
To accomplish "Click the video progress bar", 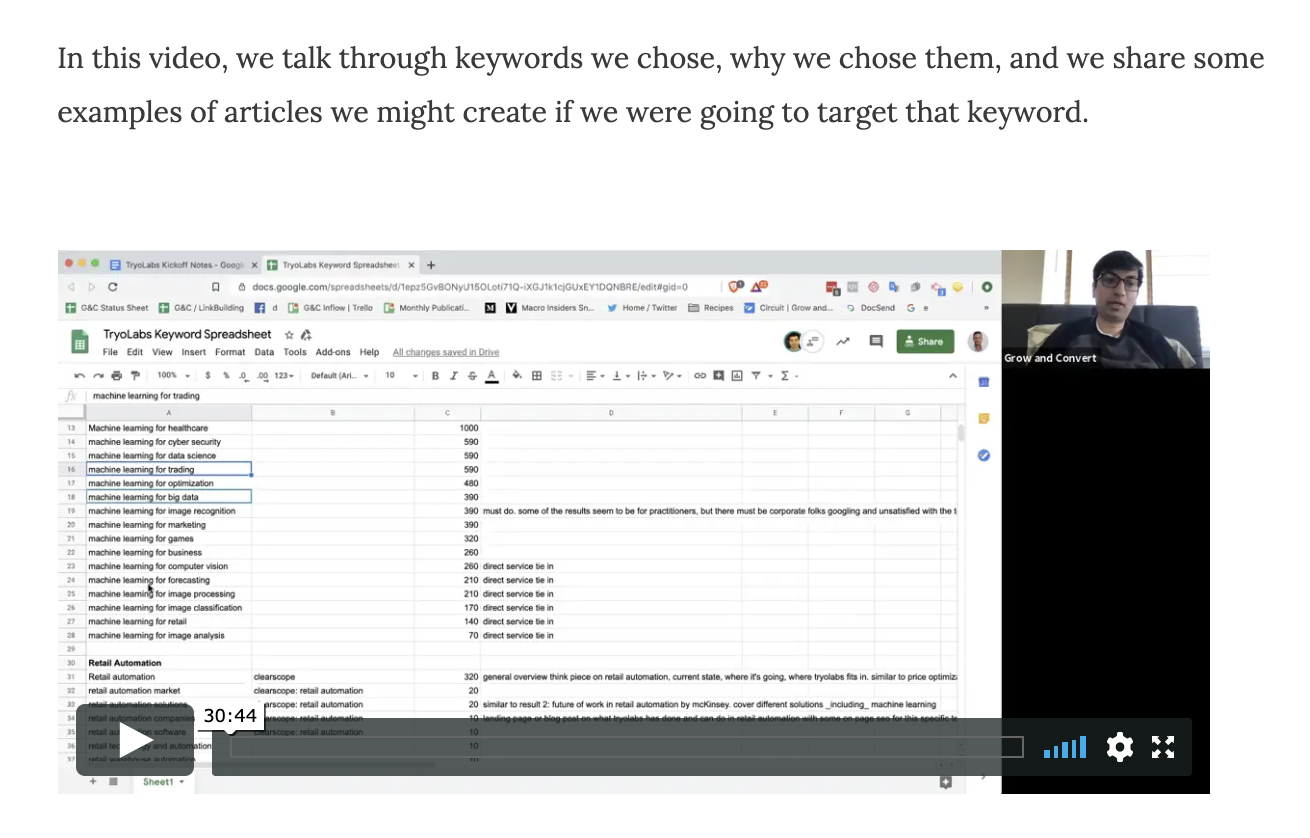I will coord(627,747).
